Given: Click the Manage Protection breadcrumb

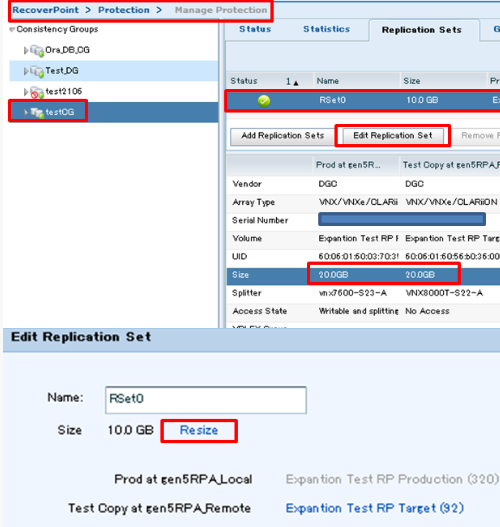Looking at the screenshot, I should coord(221,10).
